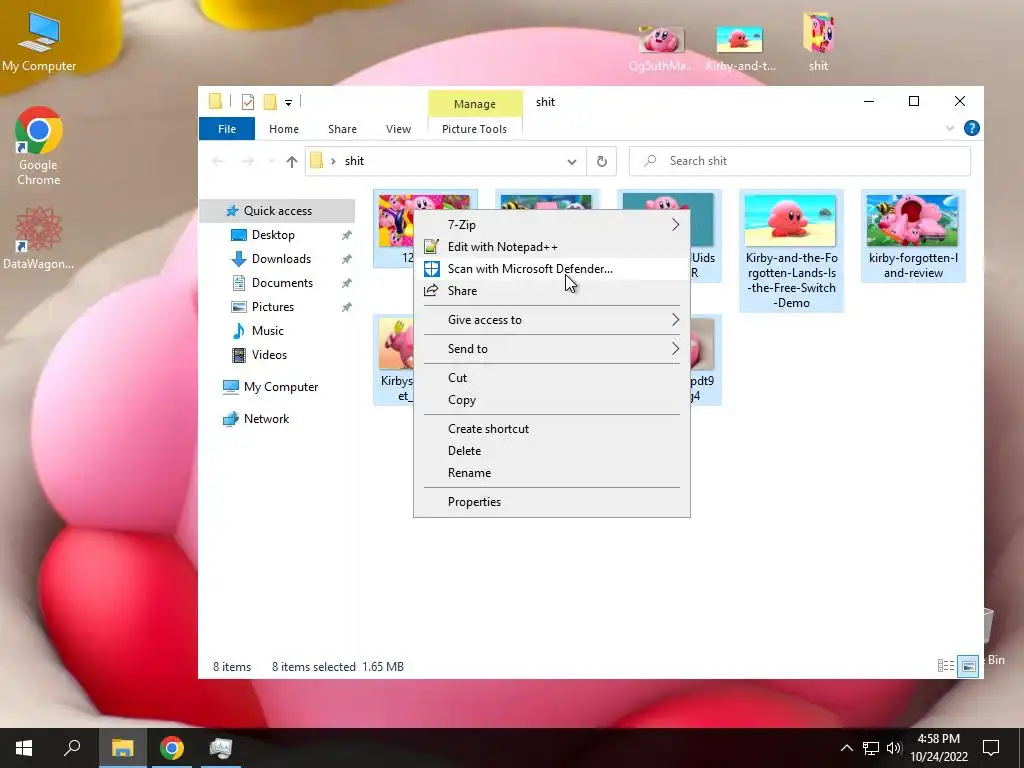Image resolution: width=1024 pixels, height=768 pixels.
Task: Select the Kirby-and-the-Forgotten-Lands-Is-the-Free-Switch-Demo thumbnail
Action: point(791,251)
